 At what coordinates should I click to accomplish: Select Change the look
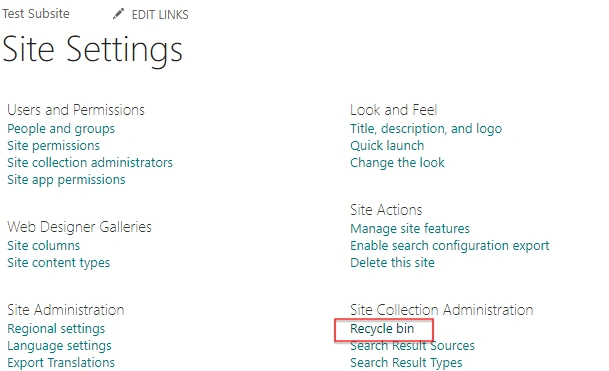pyautogui.click(x=397, y=163)
